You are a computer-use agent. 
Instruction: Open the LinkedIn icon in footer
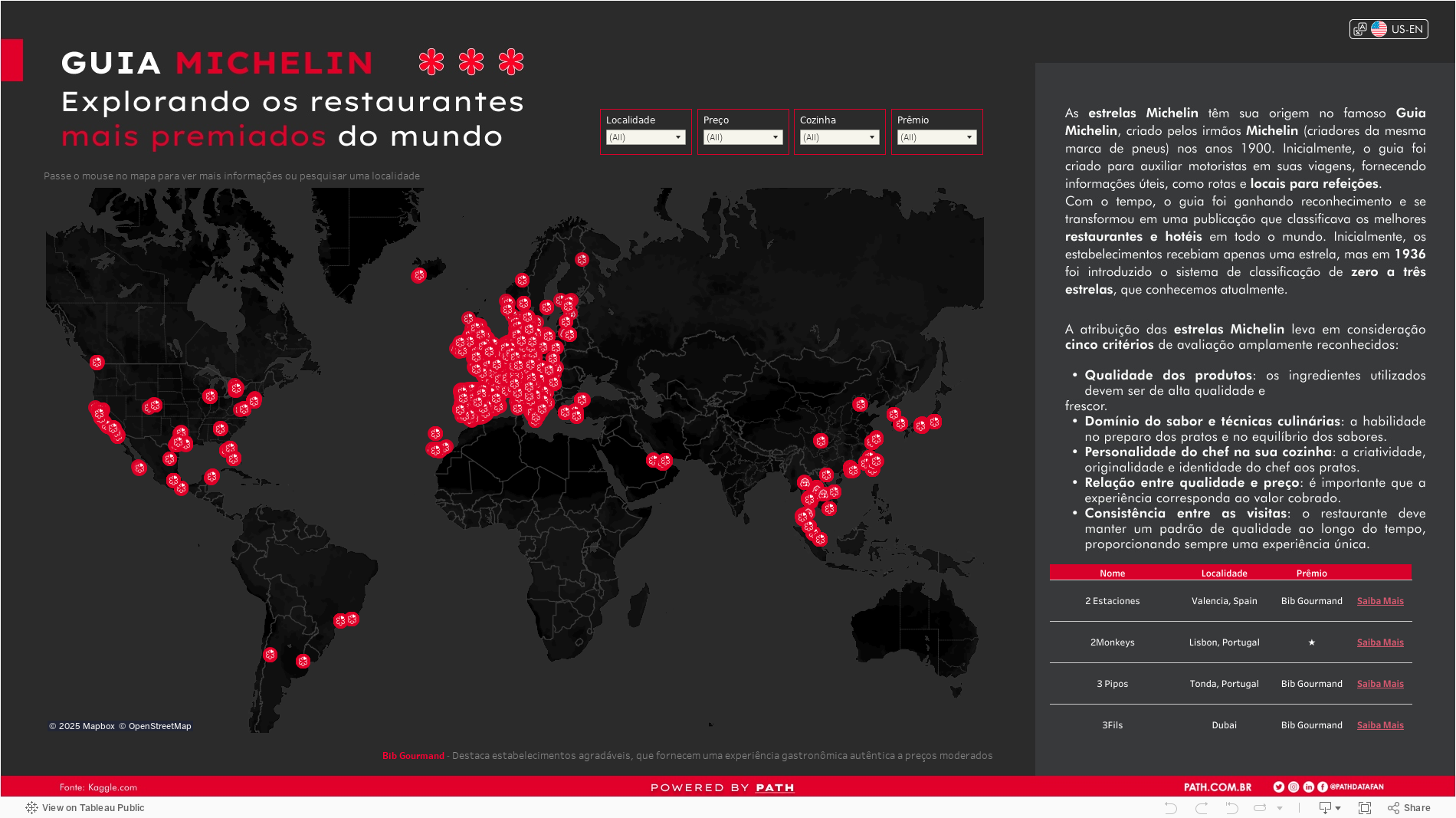(1308, 787)
